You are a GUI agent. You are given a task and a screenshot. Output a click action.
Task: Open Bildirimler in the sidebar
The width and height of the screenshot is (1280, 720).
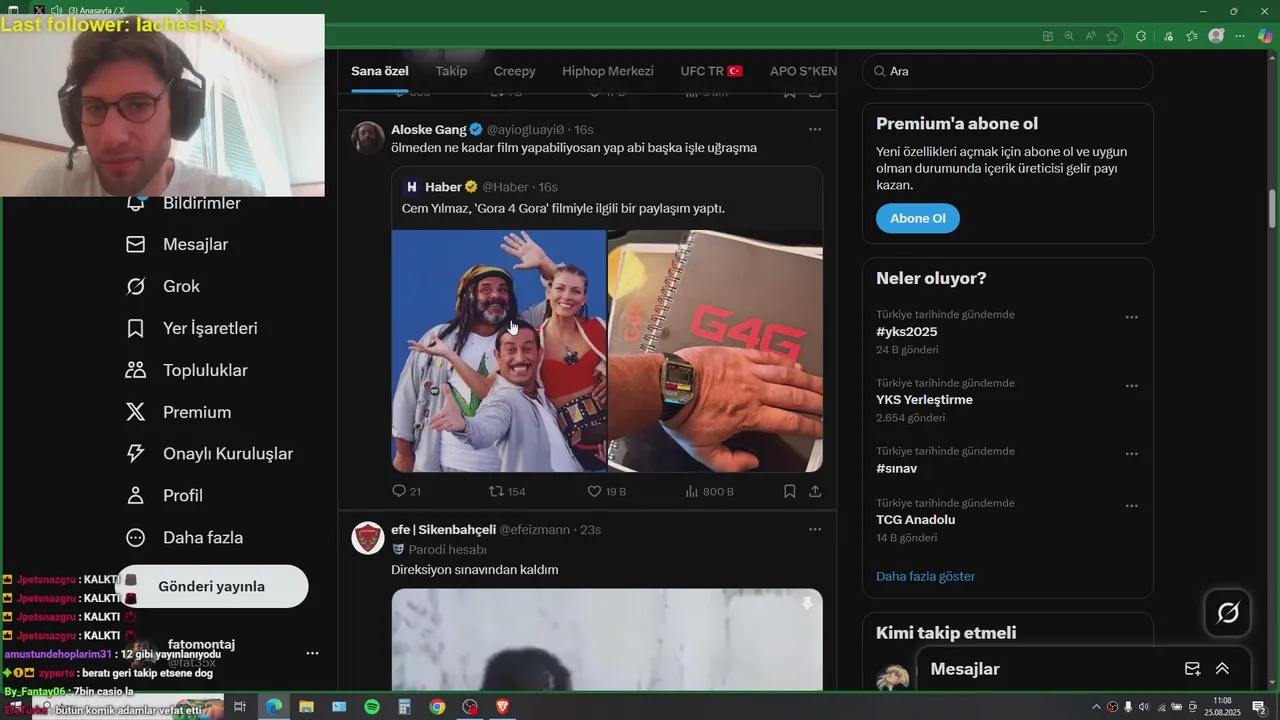point(183,203)
